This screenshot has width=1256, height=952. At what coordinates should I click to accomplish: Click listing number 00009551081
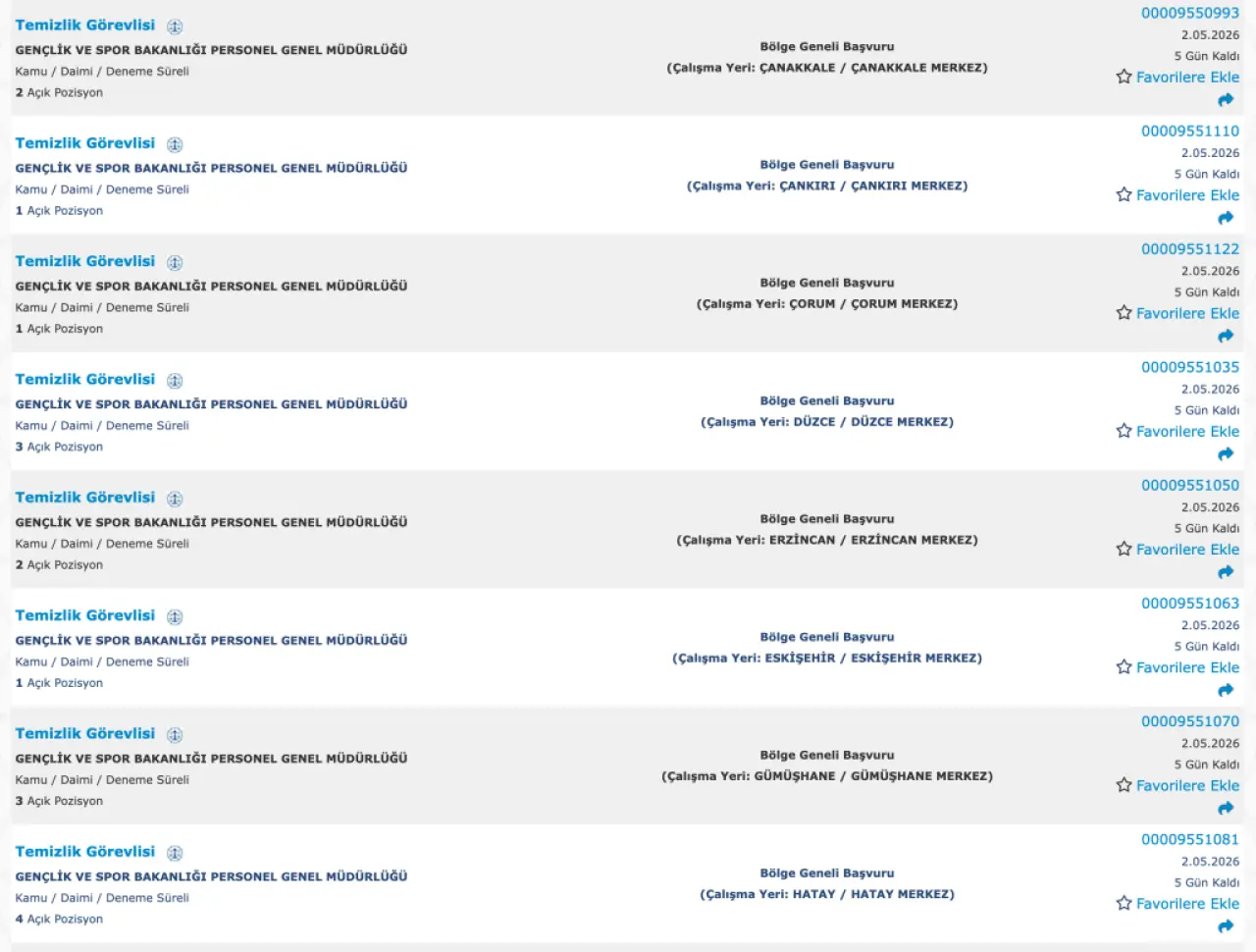1189,840
